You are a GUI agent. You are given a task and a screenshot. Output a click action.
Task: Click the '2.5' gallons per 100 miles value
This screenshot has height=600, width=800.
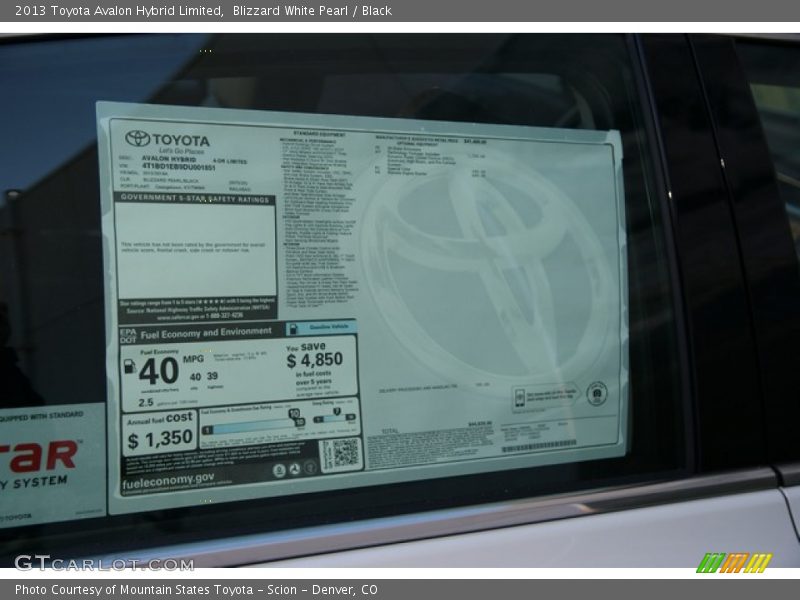pyautogui.click(x=146, y=403)
